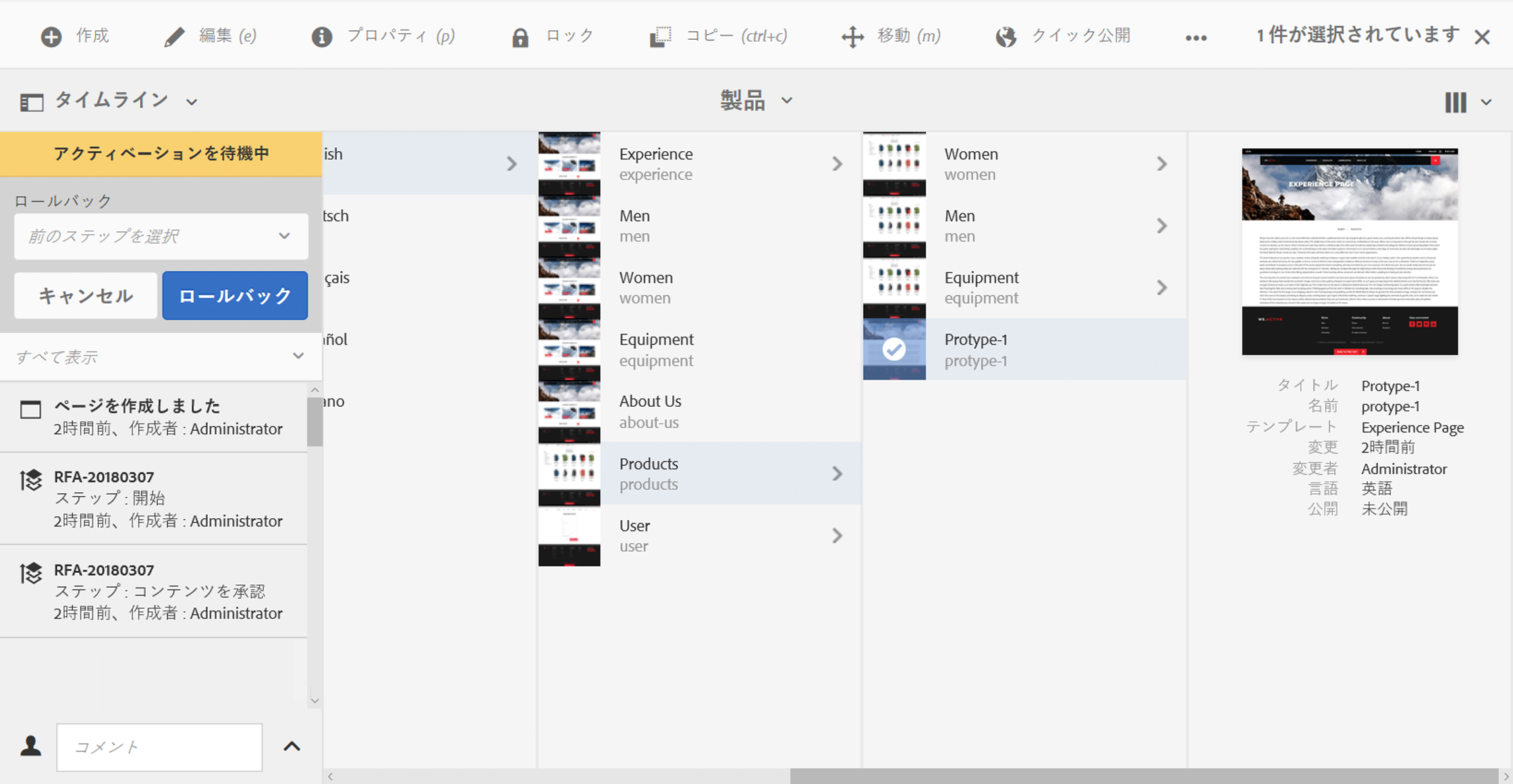Clear selection with the X icon

[1482, 37]
